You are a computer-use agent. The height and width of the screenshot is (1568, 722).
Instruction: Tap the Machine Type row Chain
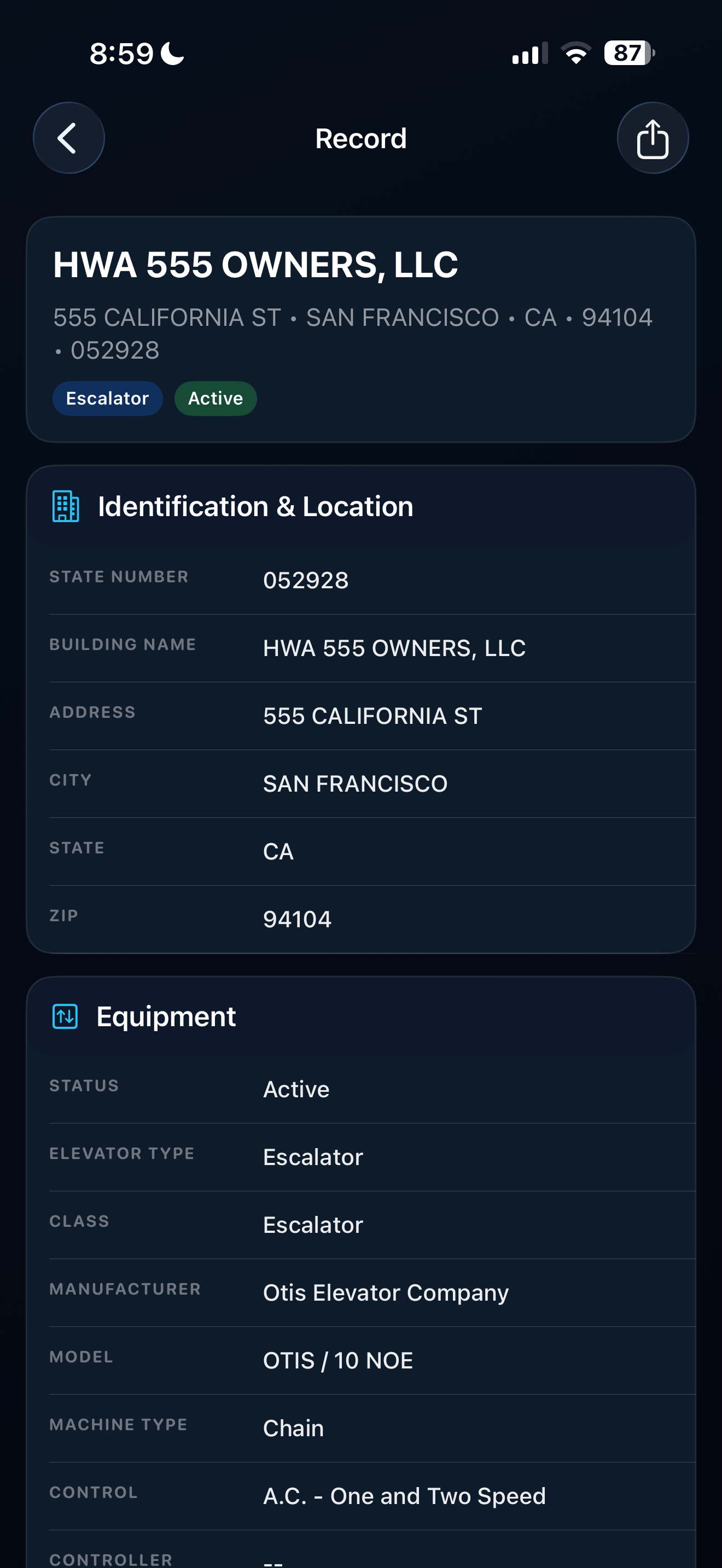[372, 1429]
